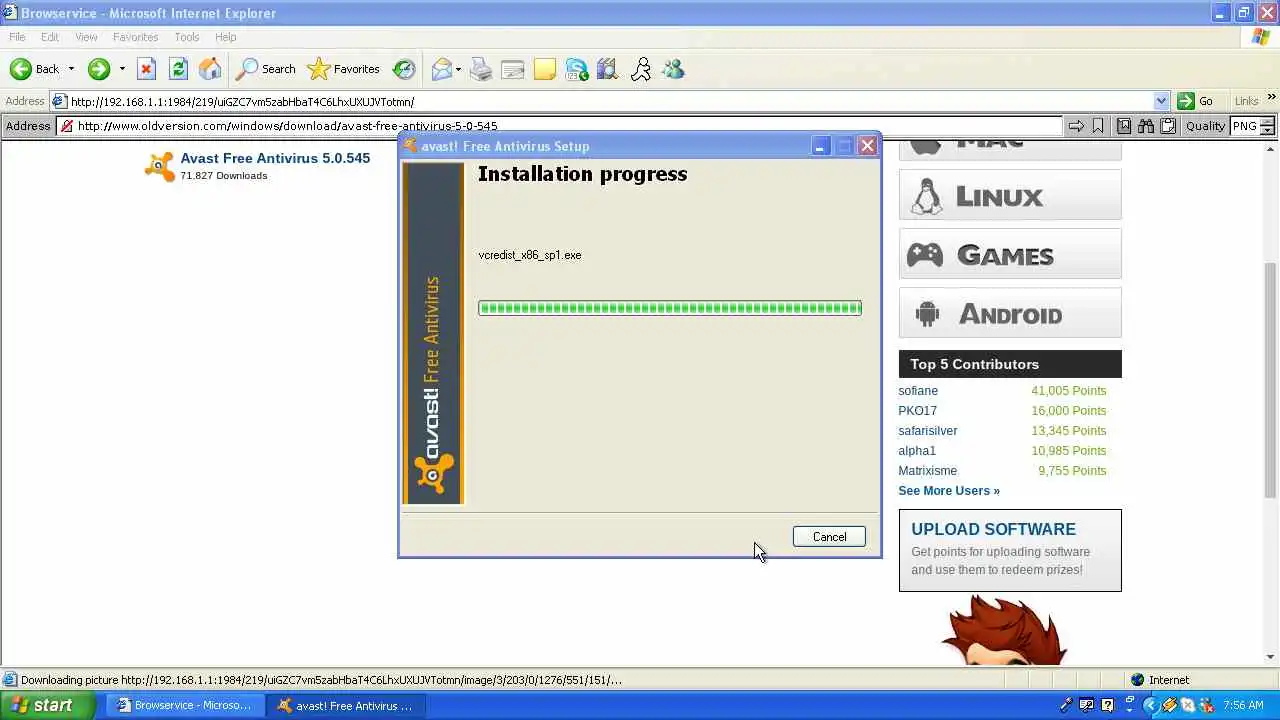
Task: Click the Edit page toolbar icon
Action: point(513,69)
